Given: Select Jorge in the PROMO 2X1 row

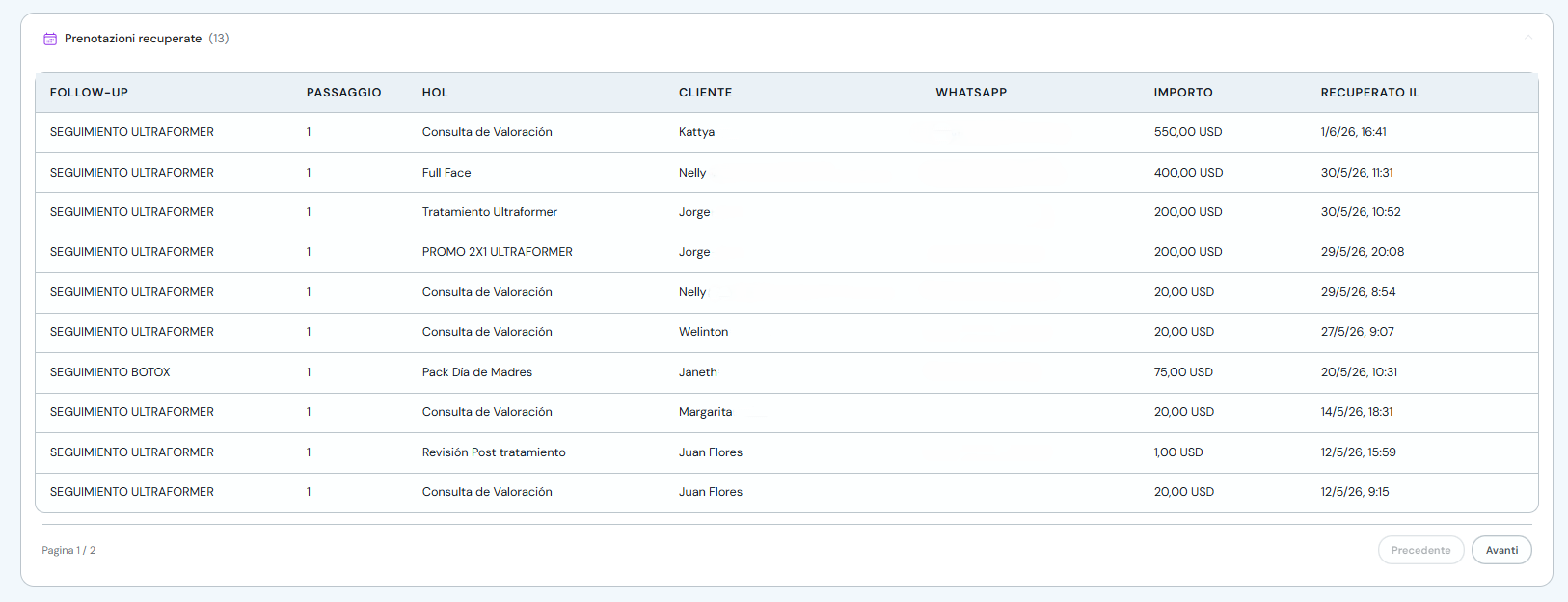Looking at the screenshot, I should [x=694, y=252].
